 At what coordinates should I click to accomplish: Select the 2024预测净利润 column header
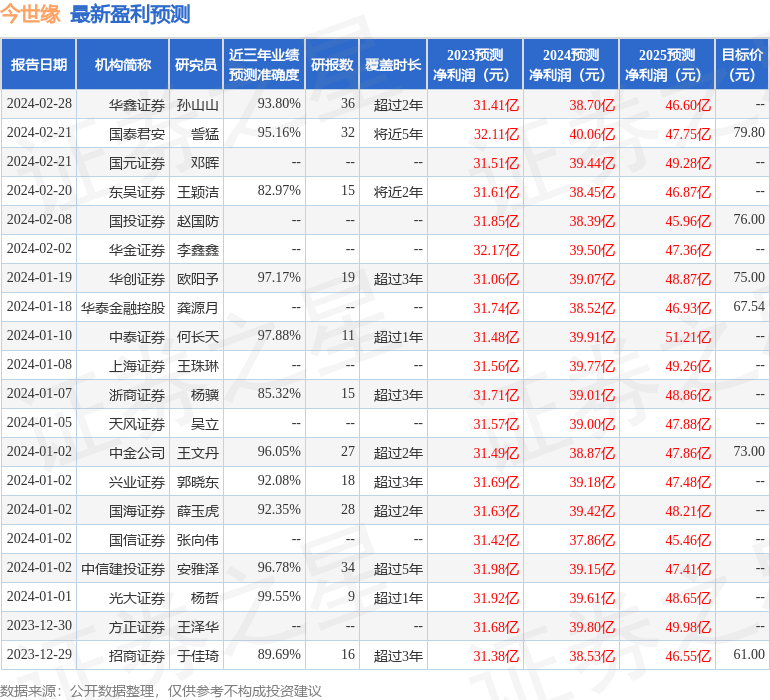click(571, 64)
